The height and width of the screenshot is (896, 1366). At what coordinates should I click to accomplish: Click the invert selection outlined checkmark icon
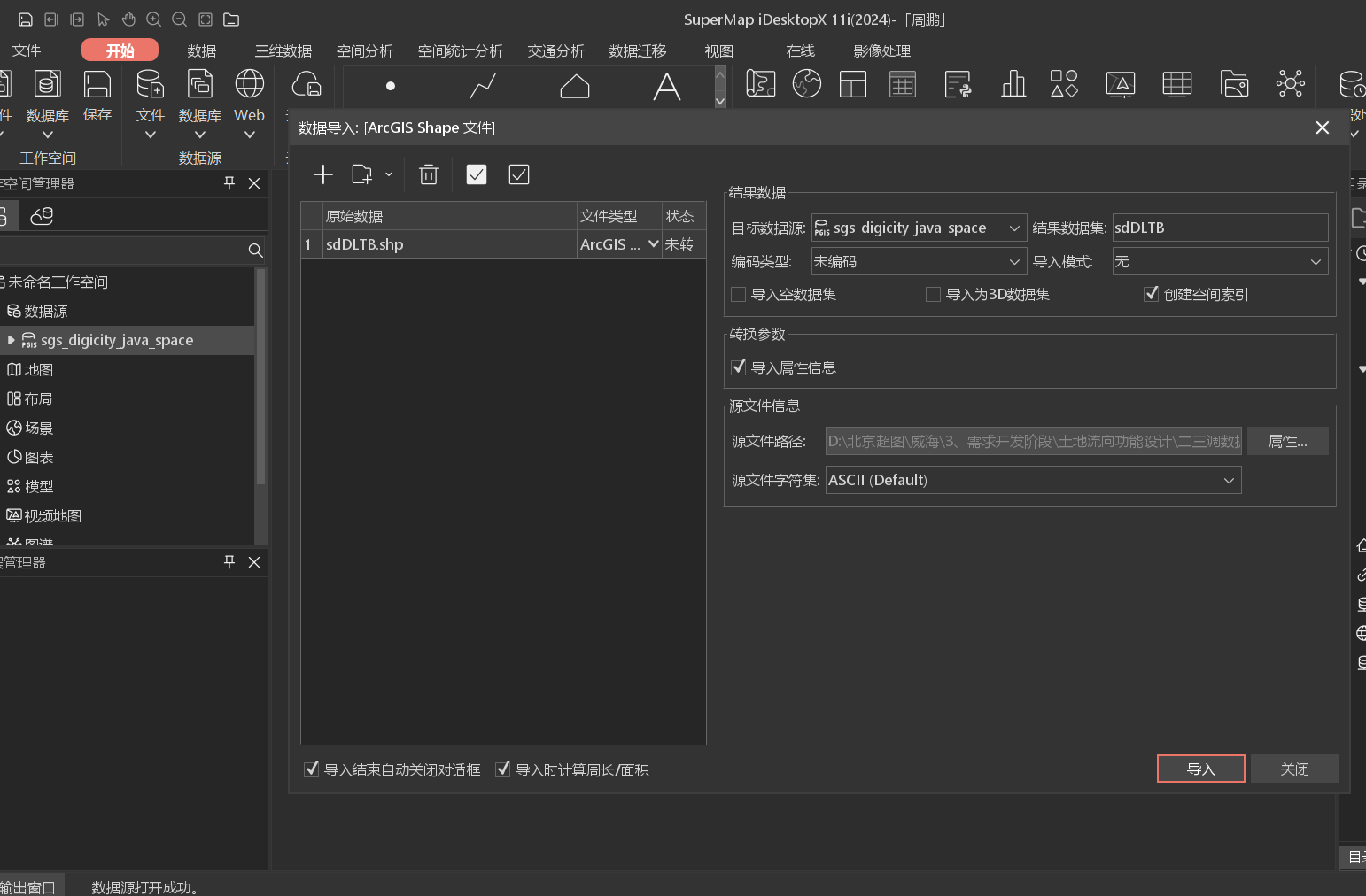[x=519, y=174]
